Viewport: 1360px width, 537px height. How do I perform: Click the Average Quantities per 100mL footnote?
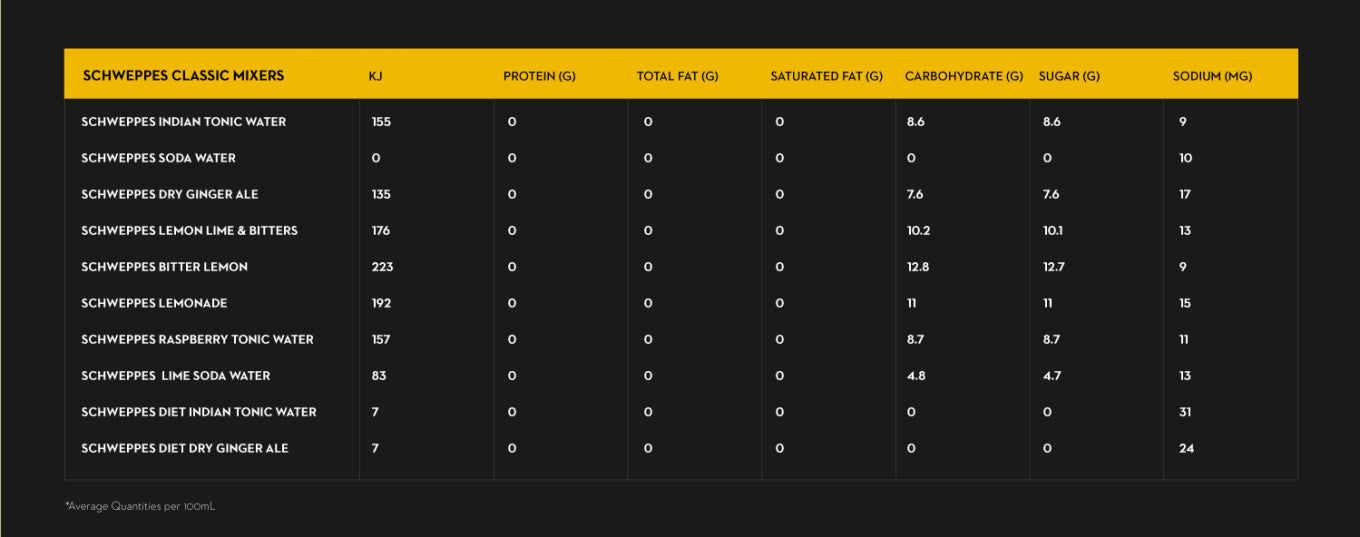140,507
